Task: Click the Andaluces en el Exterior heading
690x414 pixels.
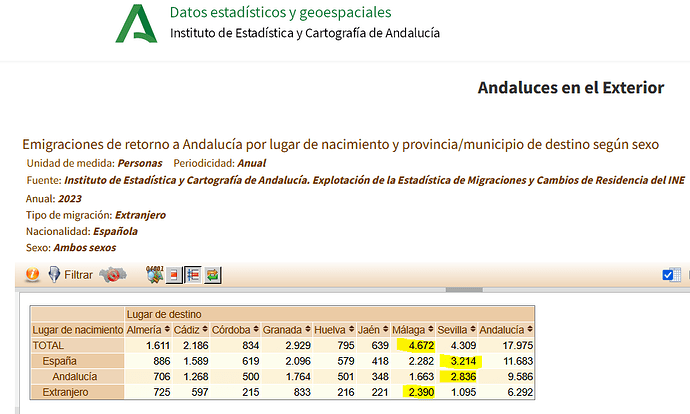Action: 570,88
